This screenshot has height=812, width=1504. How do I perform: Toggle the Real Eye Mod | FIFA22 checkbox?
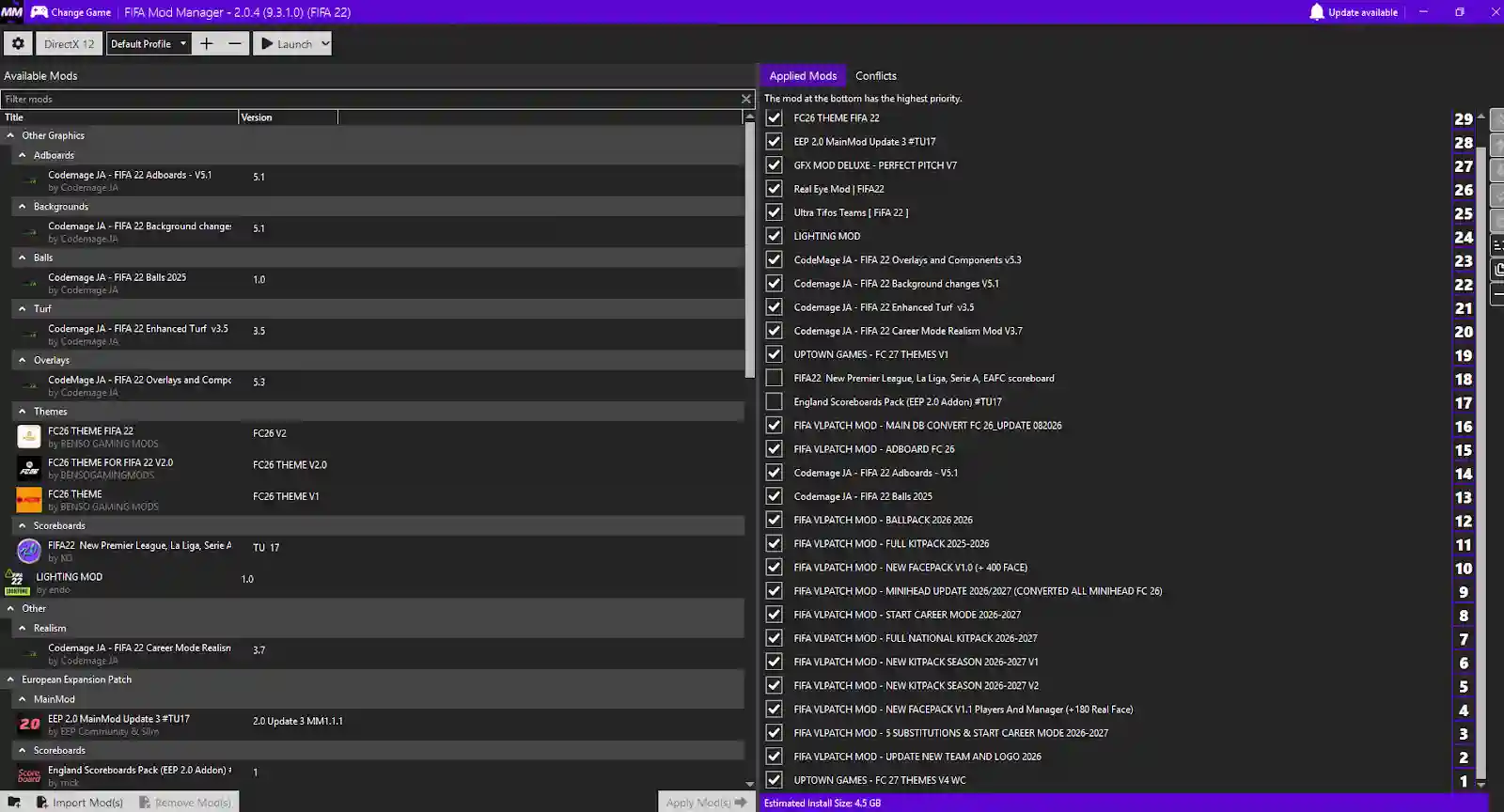774,188
